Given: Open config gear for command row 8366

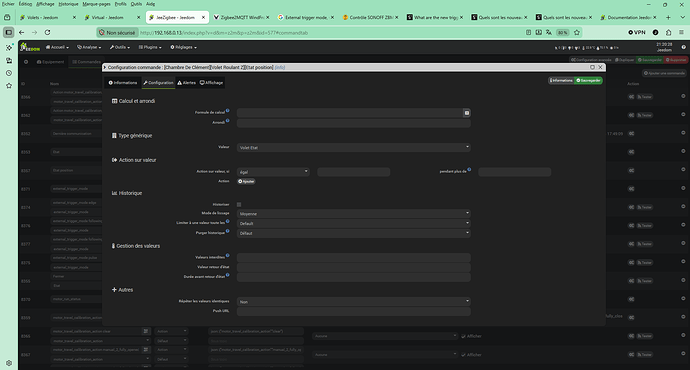Looking at the screenshot, I should coord(631,97).
